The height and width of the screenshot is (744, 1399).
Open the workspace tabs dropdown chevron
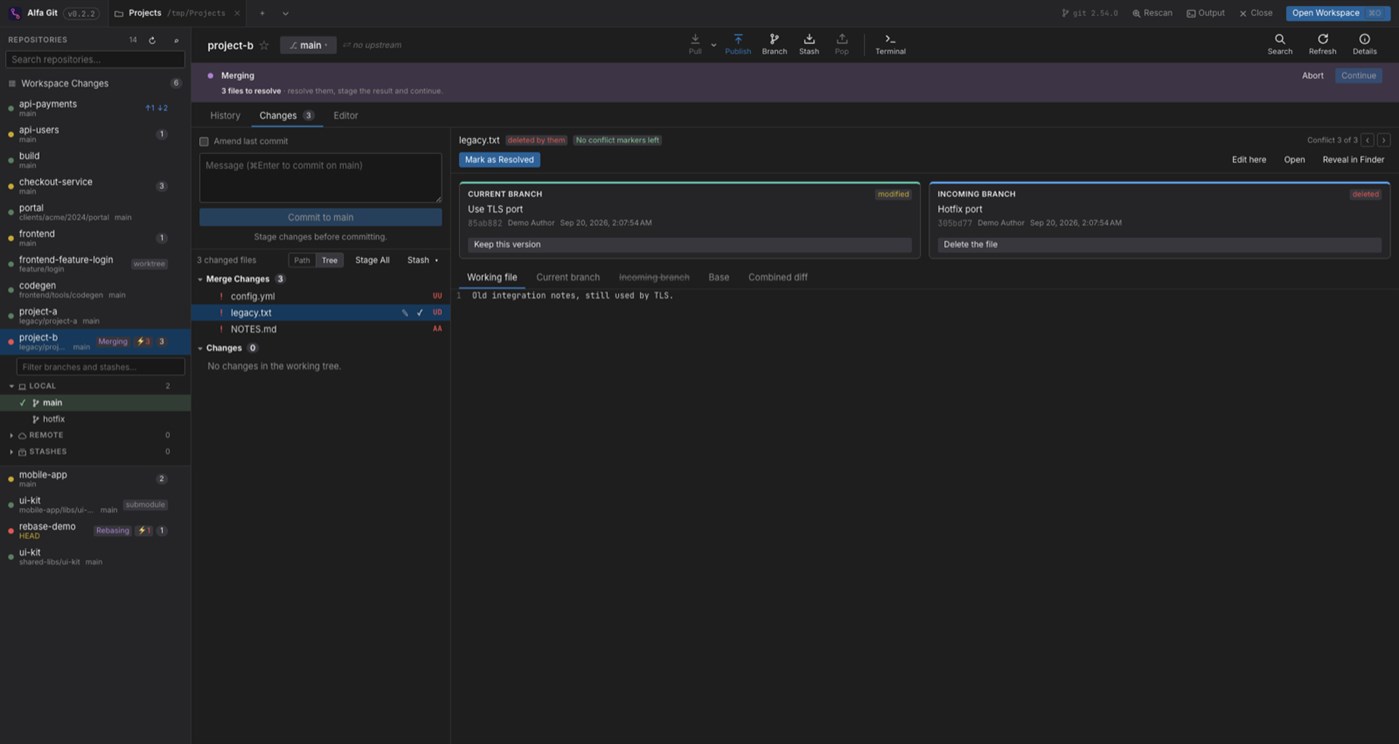click(285, 13)
